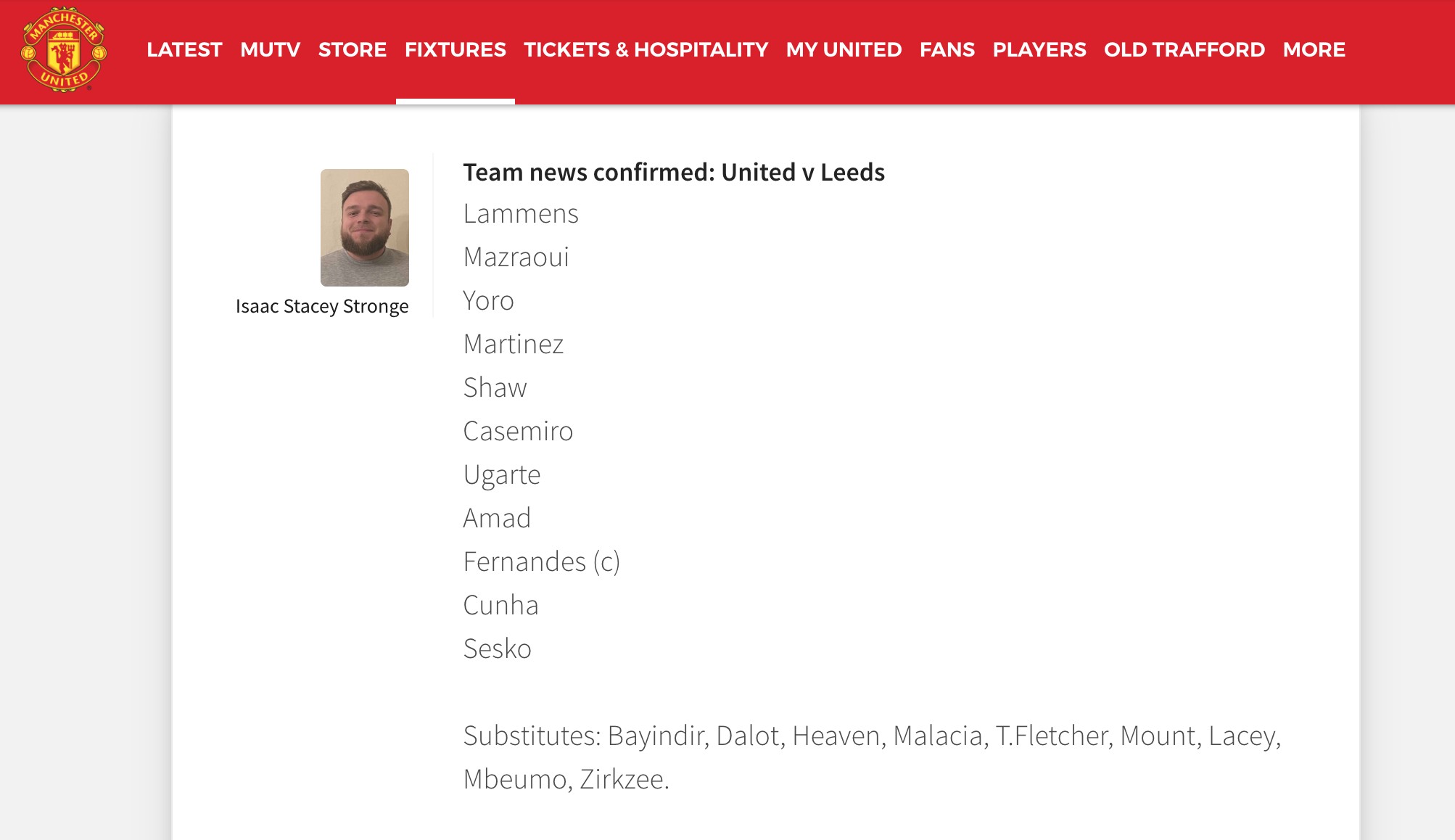Open the STORE menu item
Viewport: 1455px width, 840px height.
[353, 49]
